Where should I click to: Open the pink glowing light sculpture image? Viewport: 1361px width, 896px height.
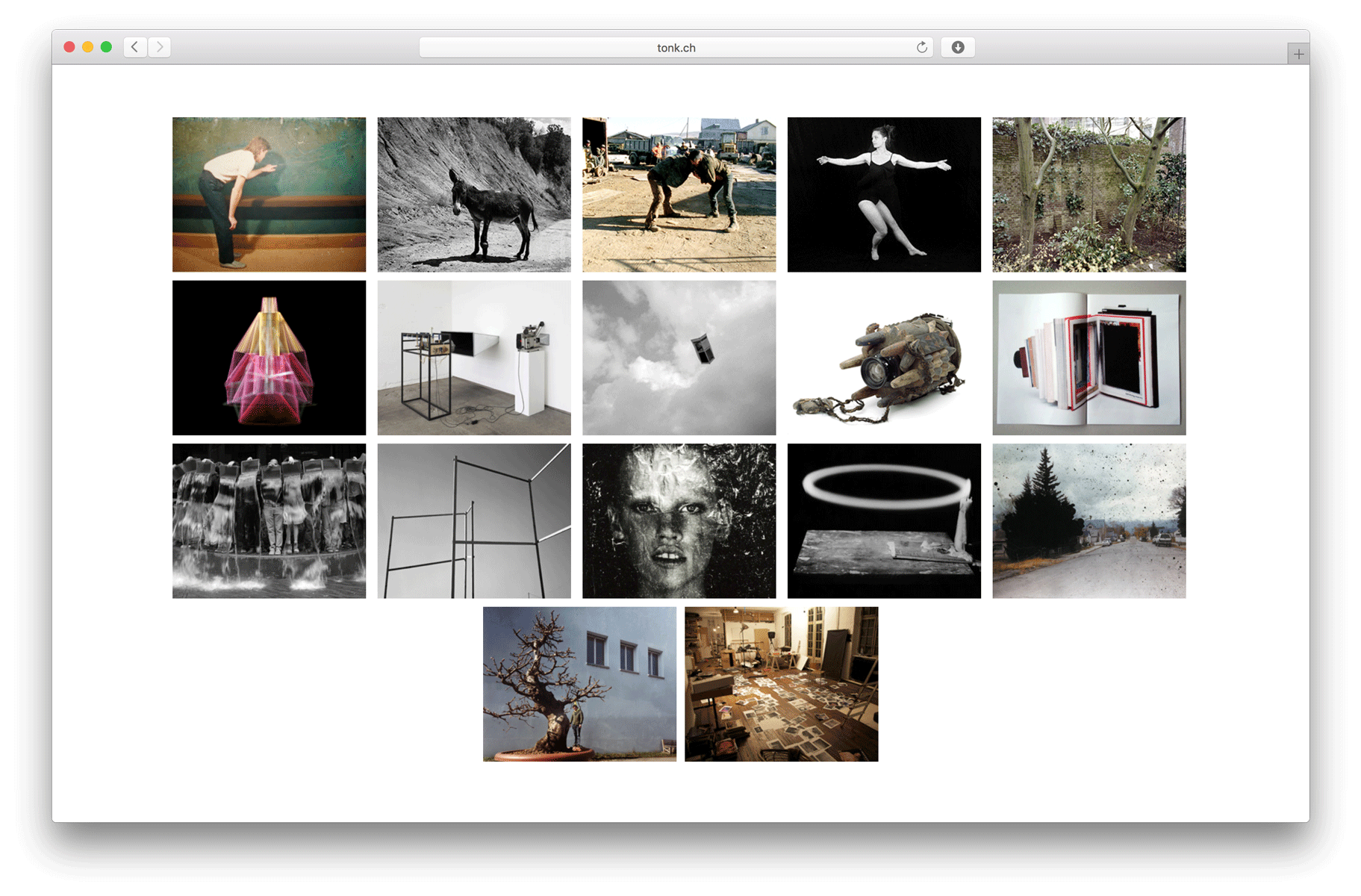click(x=269, y=358)
